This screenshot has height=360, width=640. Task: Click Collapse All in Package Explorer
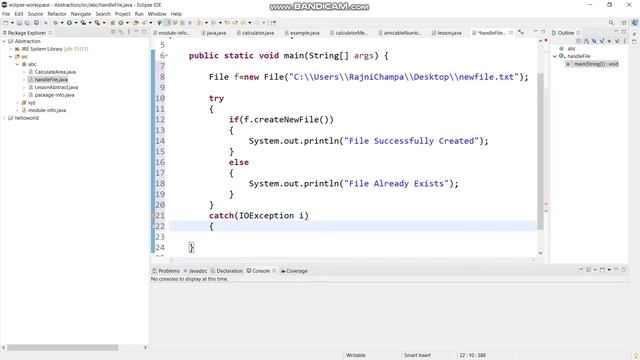pyautogui.click(x=113, y=32)
